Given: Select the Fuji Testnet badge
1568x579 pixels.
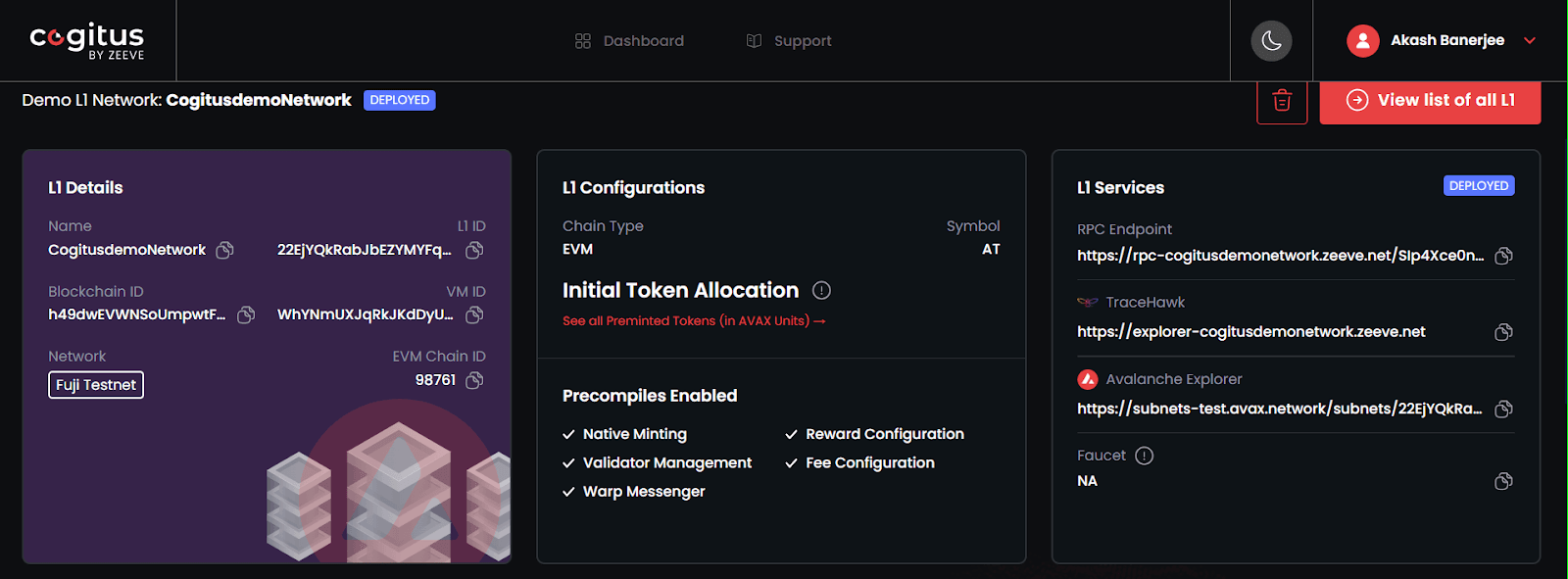Looking at the screenshot, I should pyautogui.click(x=96, y=385).
